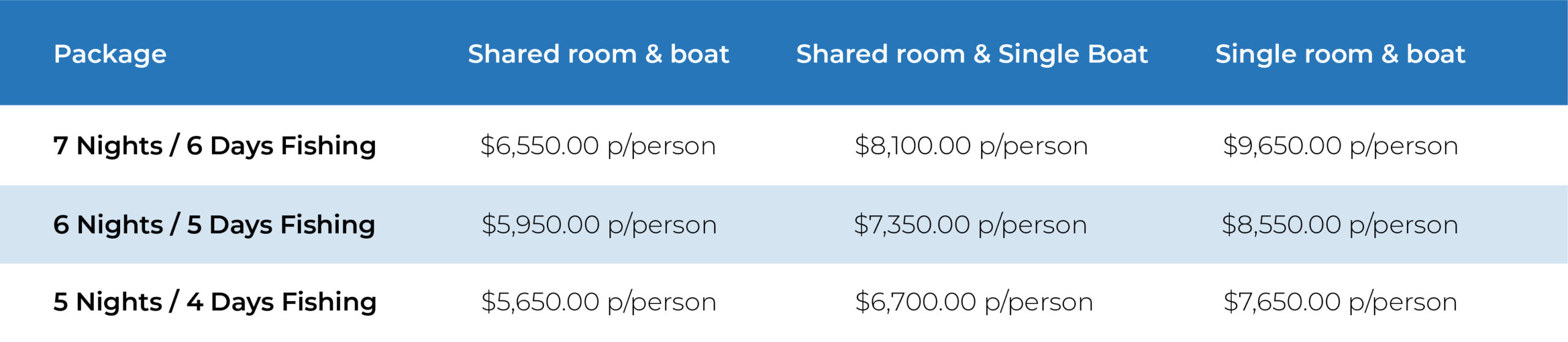Select the '6 Nights / 5 Days Fishing' package
Screen dimensions: 1568x342
pos(214,225)
